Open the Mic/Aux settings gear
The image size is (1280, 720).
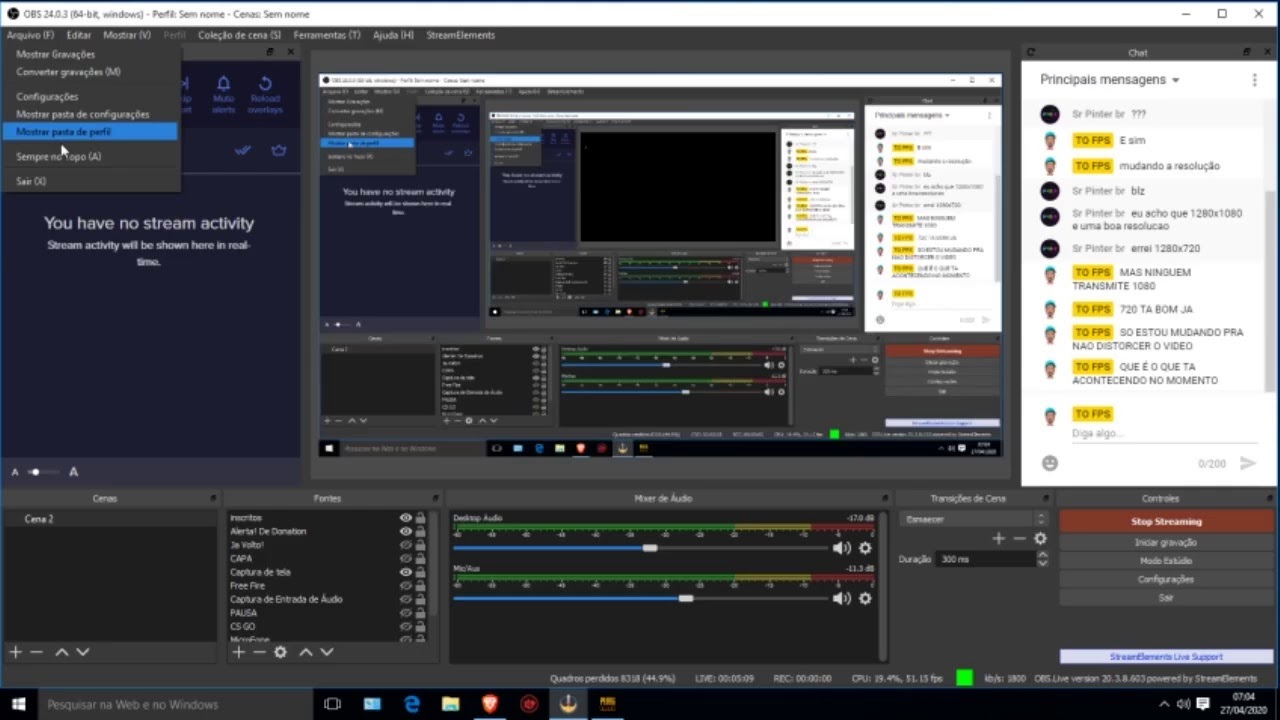pyautogui.click(x=865, y=598)
